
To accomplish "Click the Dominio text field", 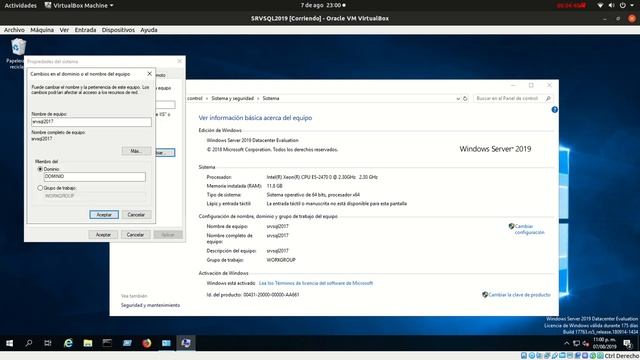I will click(x=94, y=176).
